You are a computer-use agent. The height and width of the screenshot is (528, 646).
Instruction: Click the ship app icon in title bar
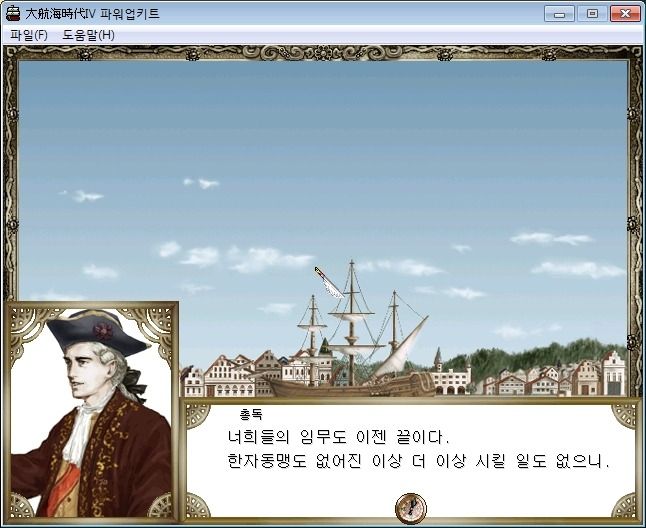(13, 14)
